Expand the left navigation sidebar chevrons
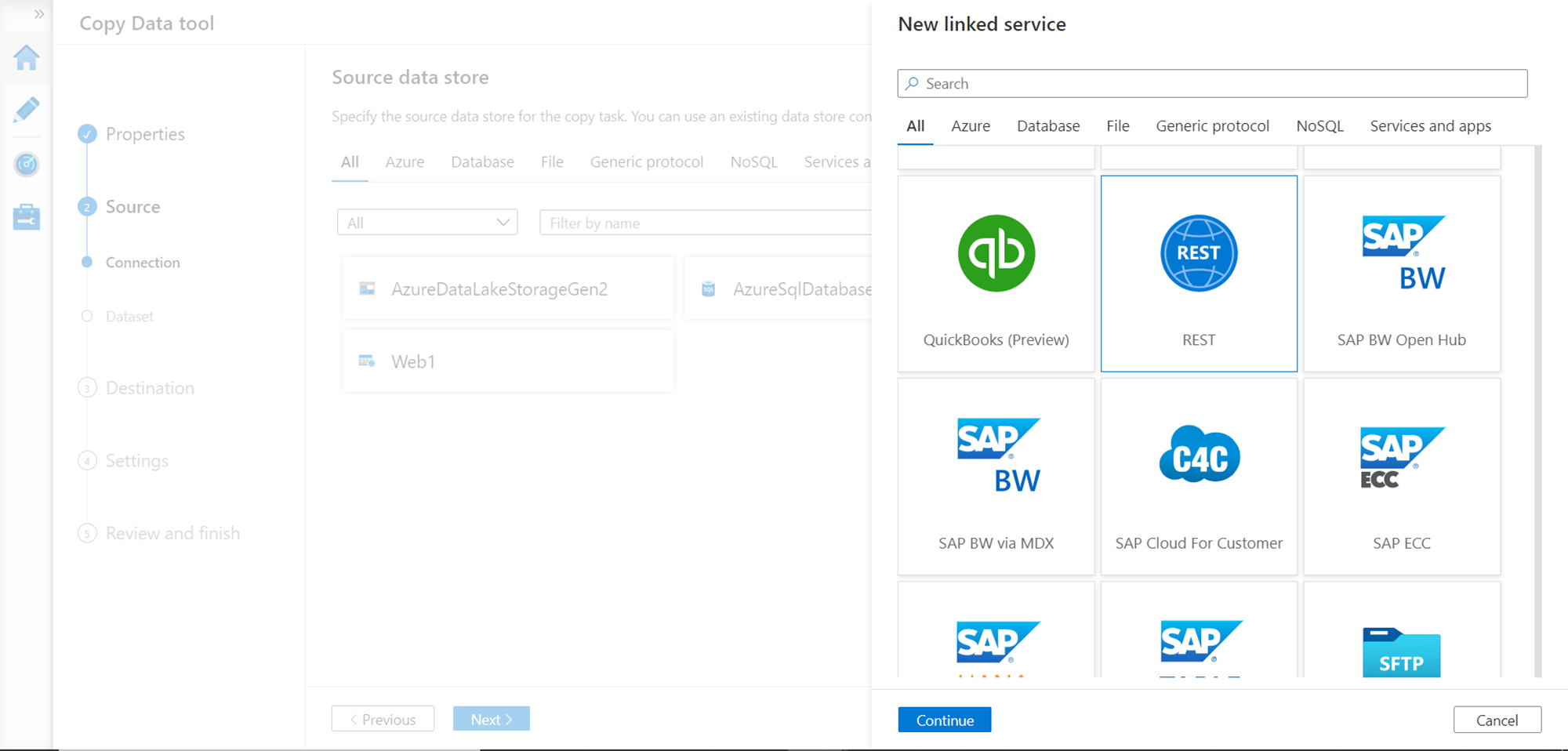The image size is (1568, 751). point(38,14)
